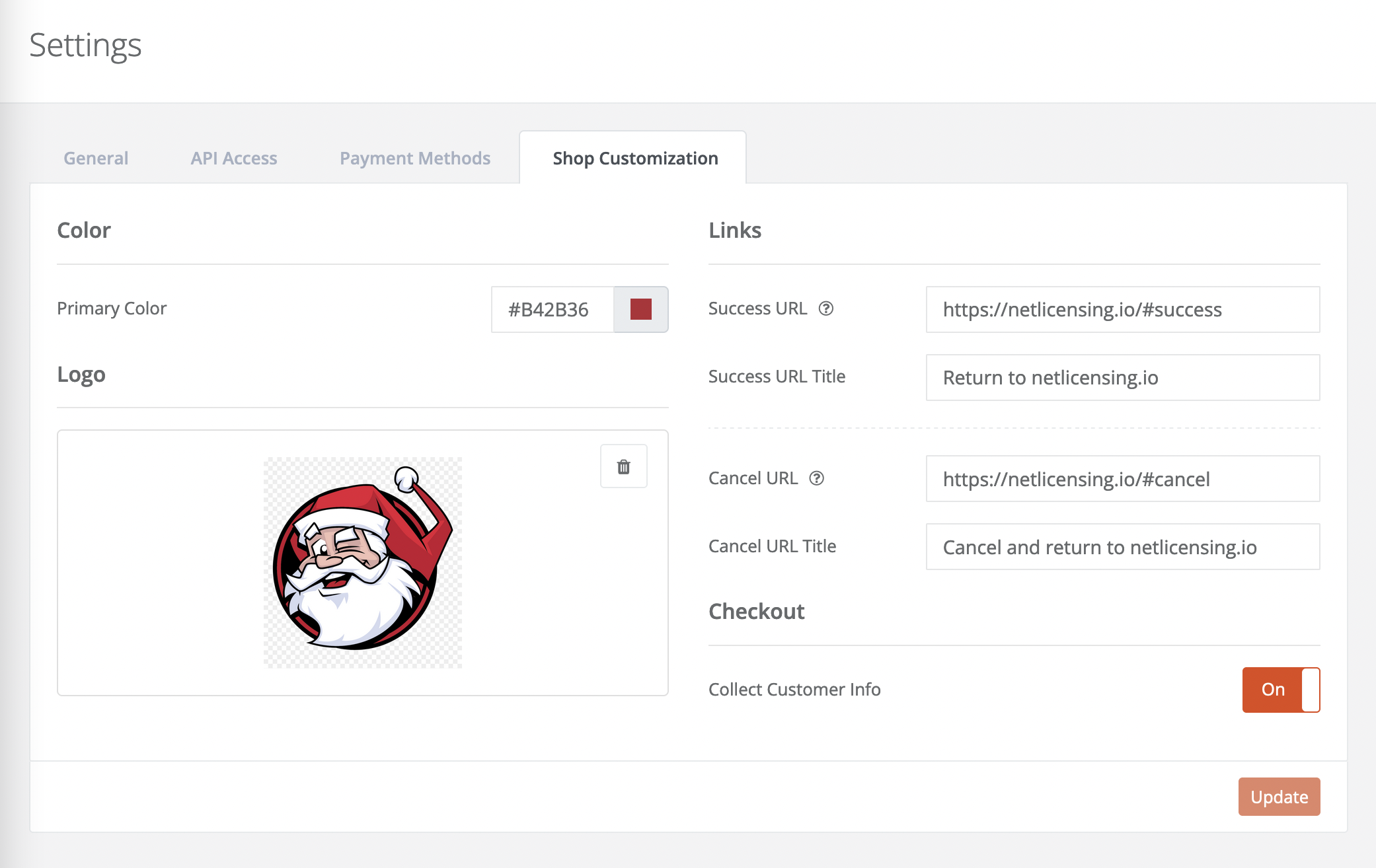Image resolution: width=1376 pixels, height=868 pixels.
Task: Click the Update button
Action: [1279, 797]
